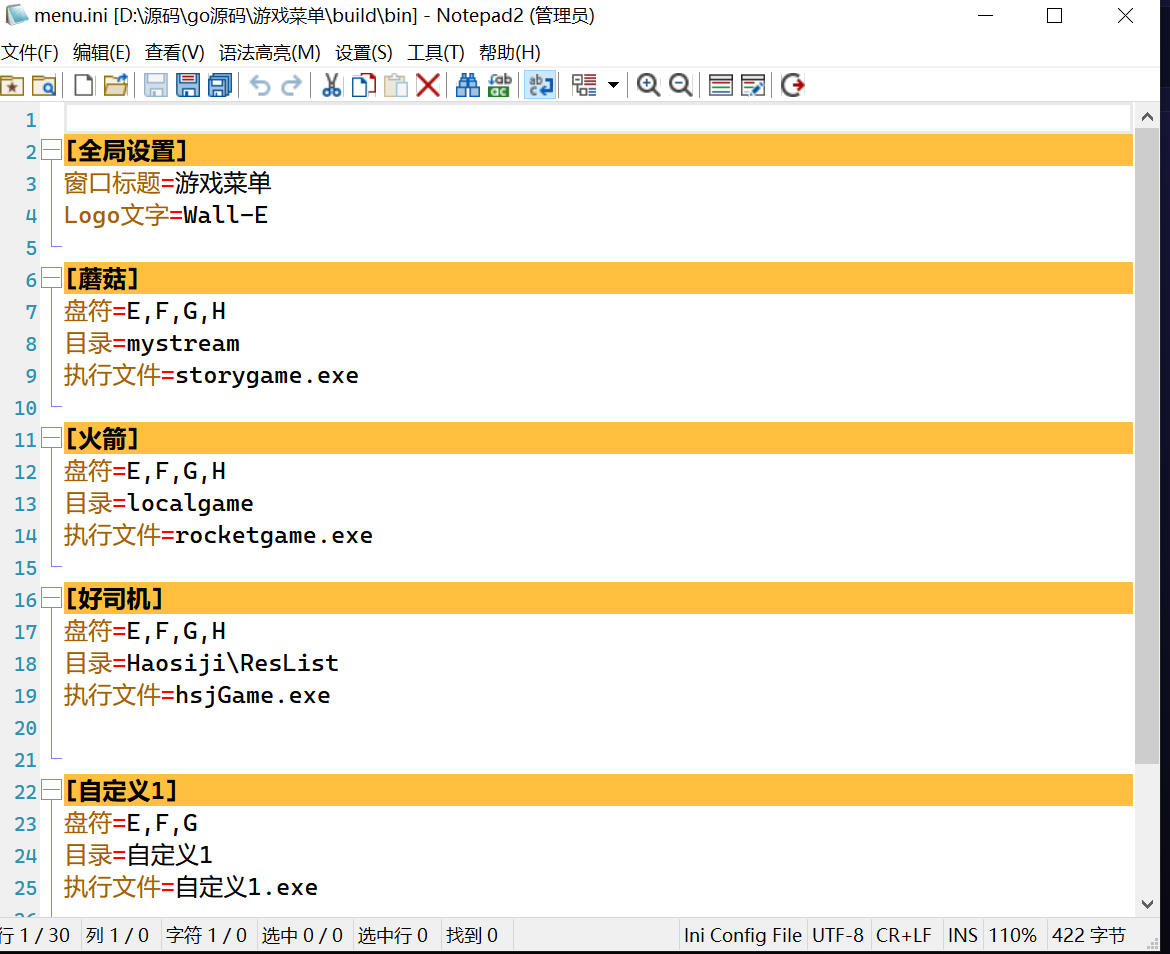Open the favorites folder icon
The image size is (1170, 954).
click(12, 85)
